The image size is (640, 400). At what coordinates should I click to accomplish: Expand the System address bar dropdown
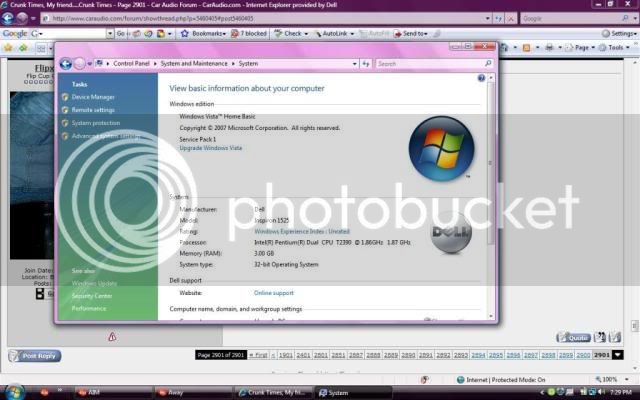click(x=354, y=64)
